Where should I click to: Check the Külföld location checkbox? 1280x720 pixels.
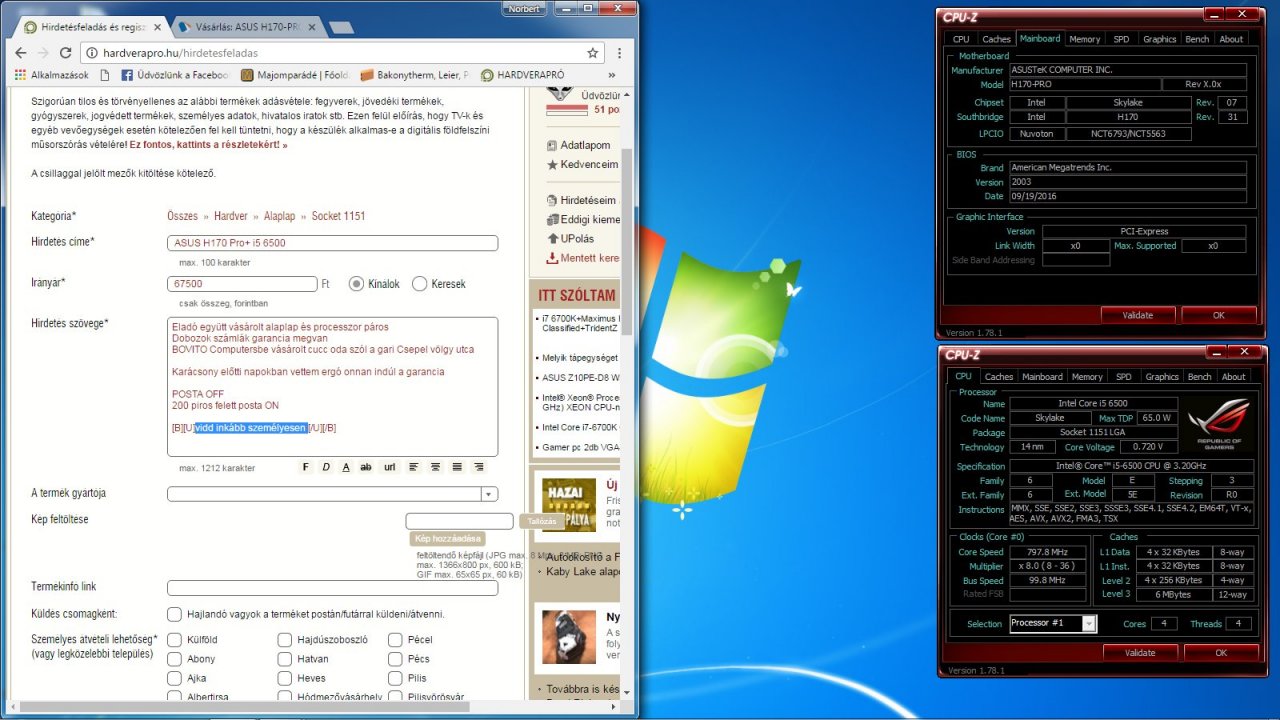click(x=175, y=639)
